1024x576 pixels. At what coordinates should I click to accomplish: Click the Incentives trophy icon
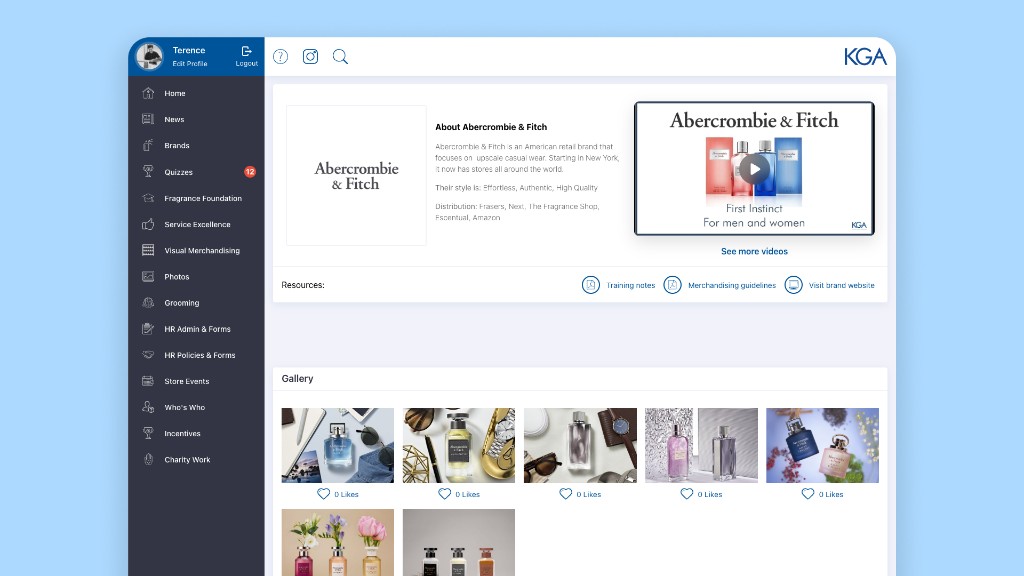pos(148,433)
